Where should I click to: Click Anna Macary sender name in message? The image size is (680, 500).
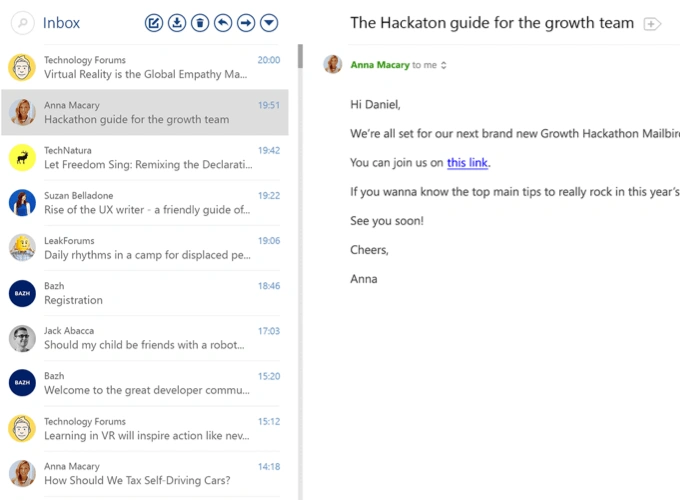pos(379,65)
